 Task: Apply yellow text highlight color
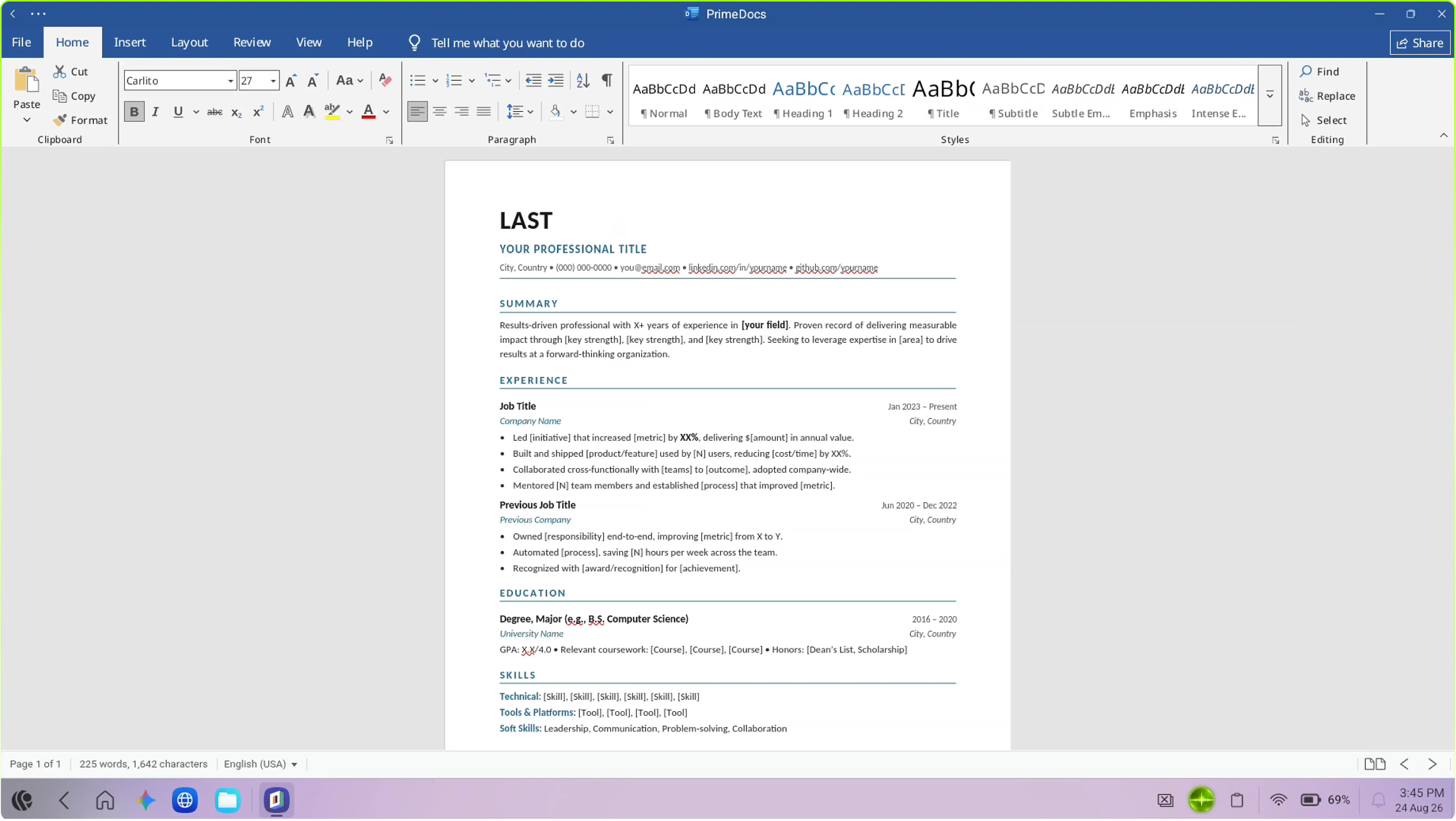(332, 112)
